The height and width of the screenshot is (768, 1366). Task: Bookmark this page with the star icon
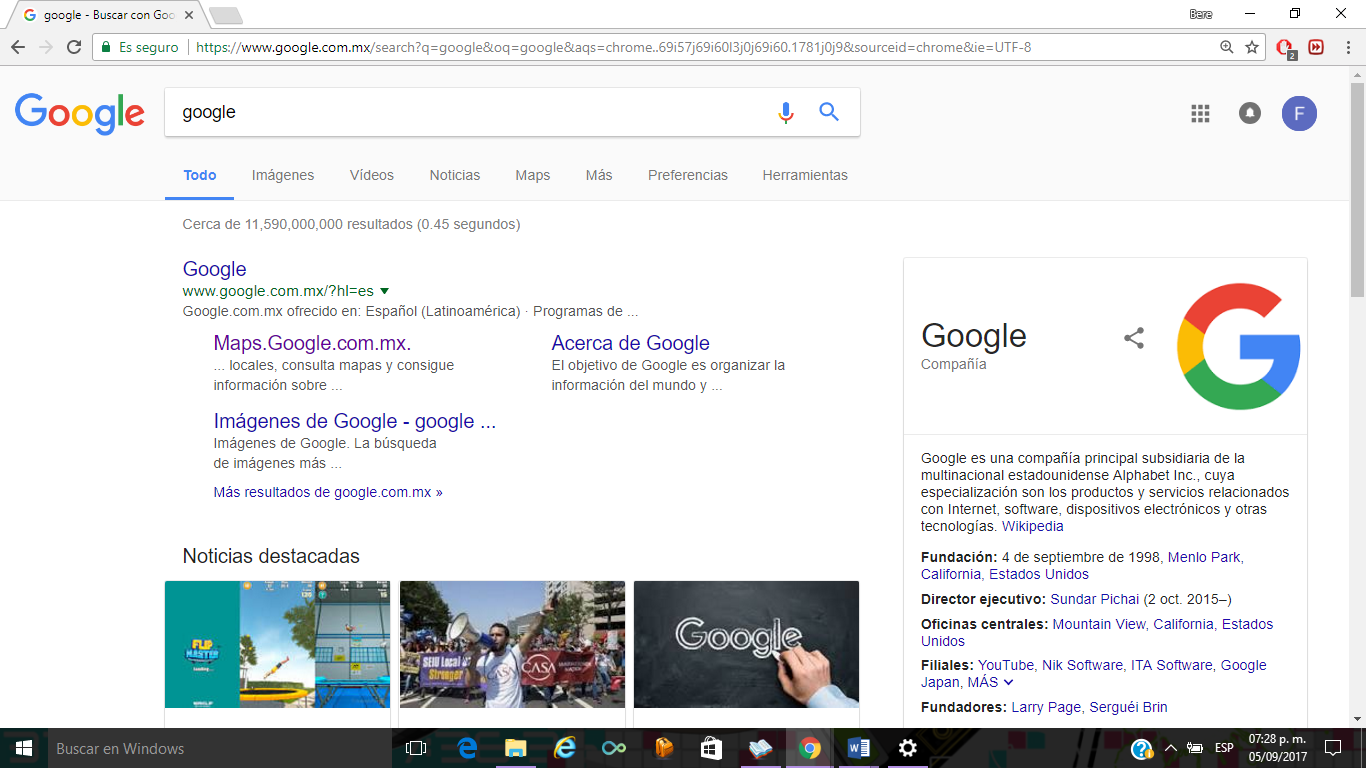click(x=1254, y=46)
